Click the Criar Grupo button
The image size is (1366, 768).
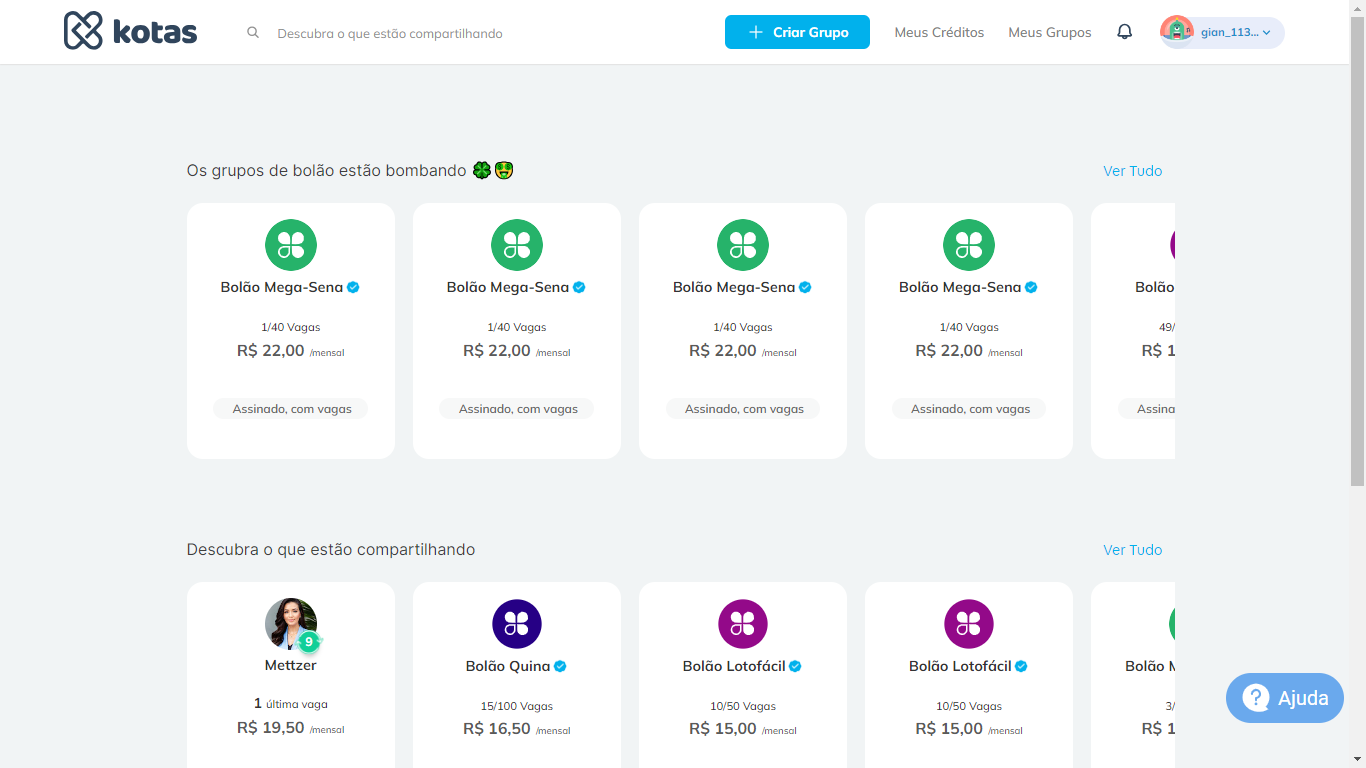797,32
